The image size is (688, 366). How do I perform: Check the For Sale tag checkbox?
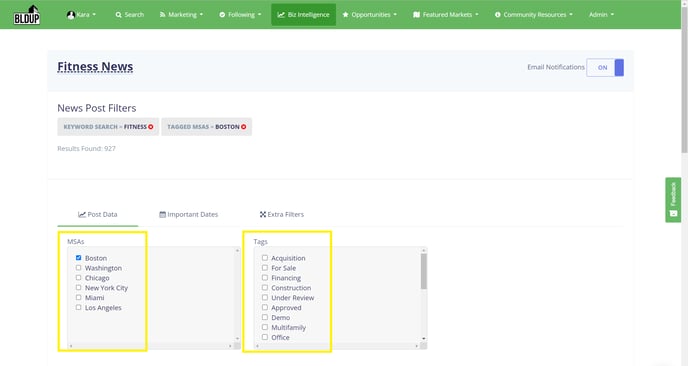[x=265, y=268]
